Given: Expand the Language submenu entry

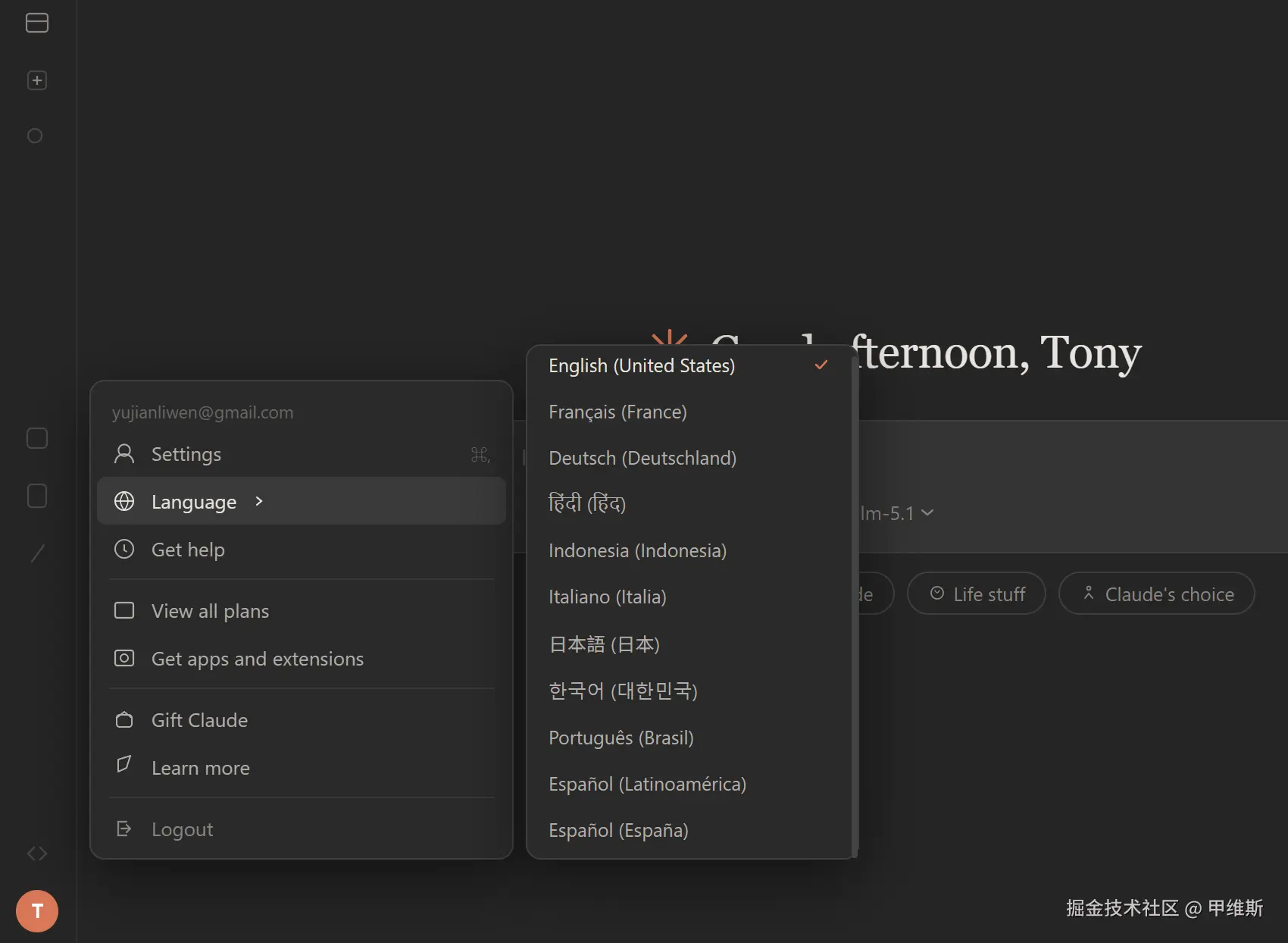Looking at the screenshot, I should (x=302, y=501).
